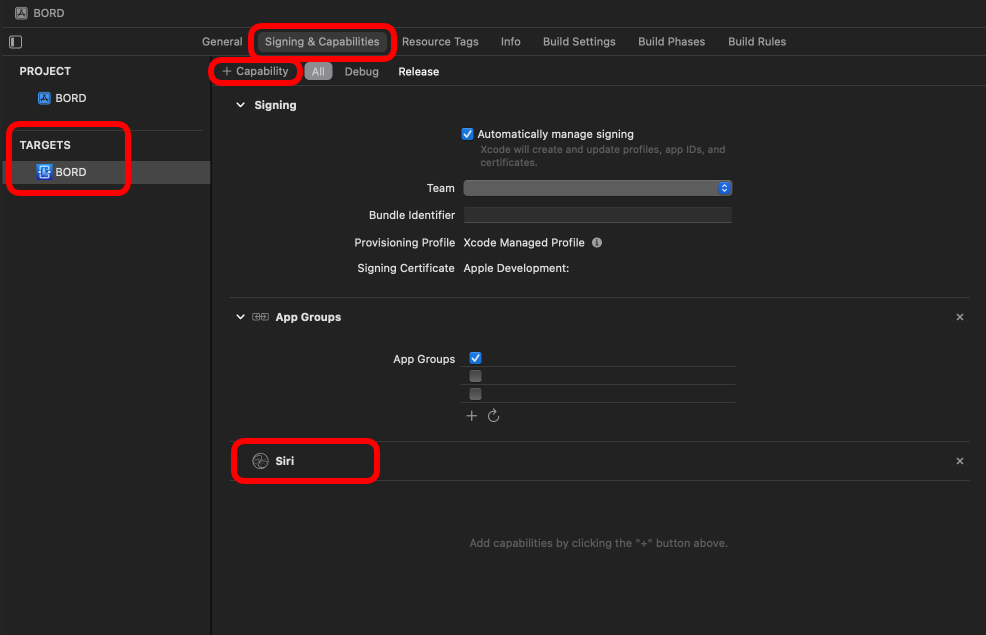
Task: Remove the App Groups capability
Action: coord(960,317)
